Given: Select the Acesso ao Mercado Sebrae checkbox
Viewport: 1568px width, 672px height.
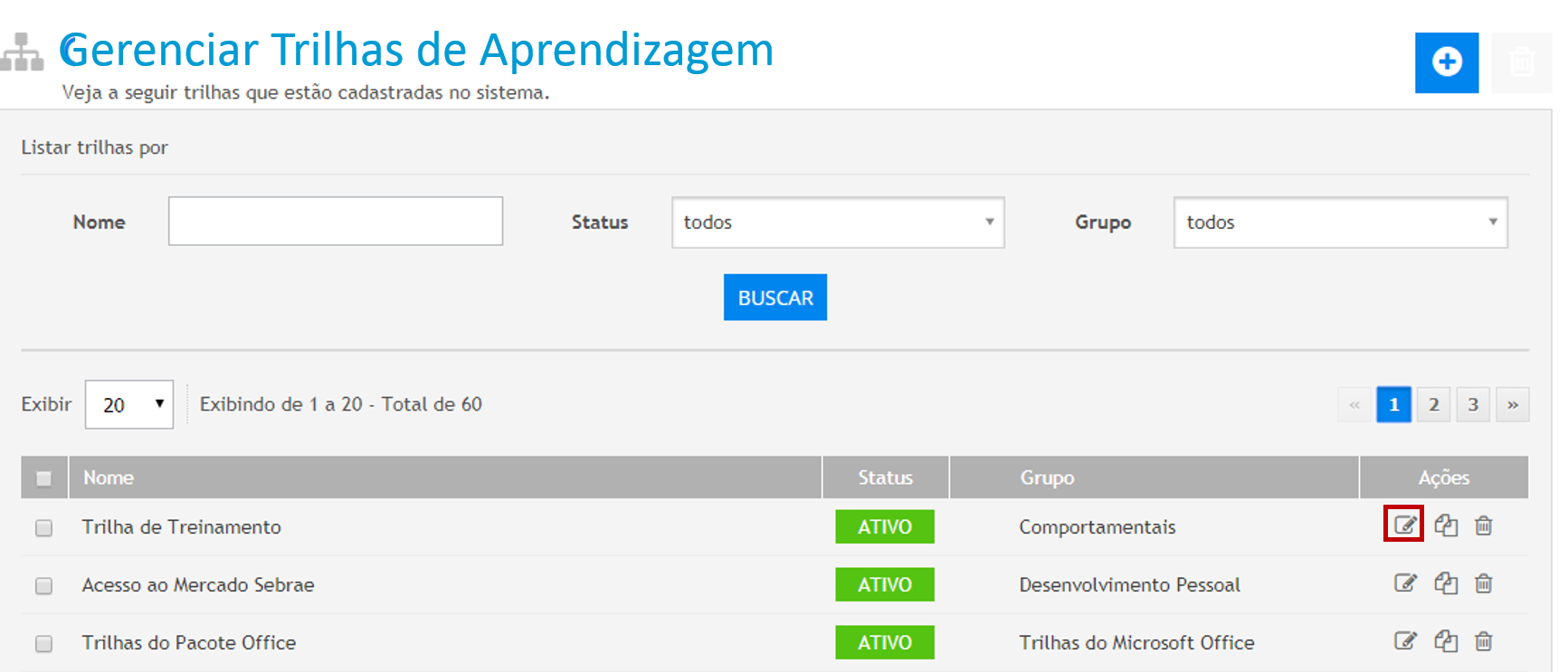Looking at the screenshot, I should (43, 586).
